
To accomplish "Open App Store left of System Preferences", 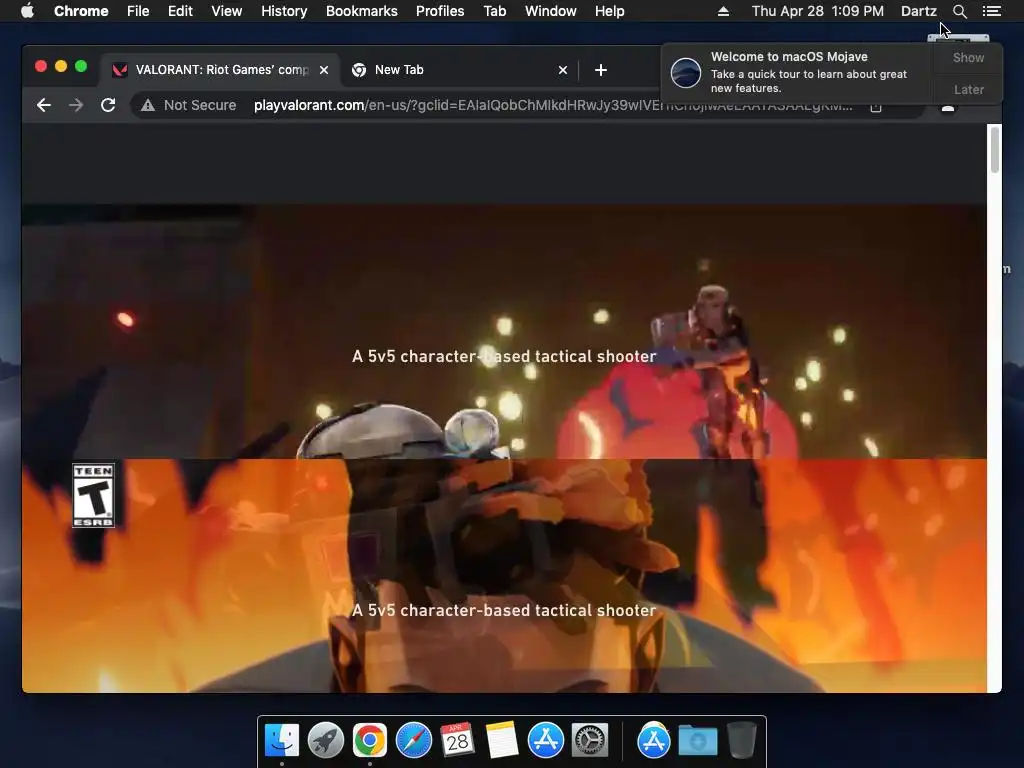I will [545, 740].
